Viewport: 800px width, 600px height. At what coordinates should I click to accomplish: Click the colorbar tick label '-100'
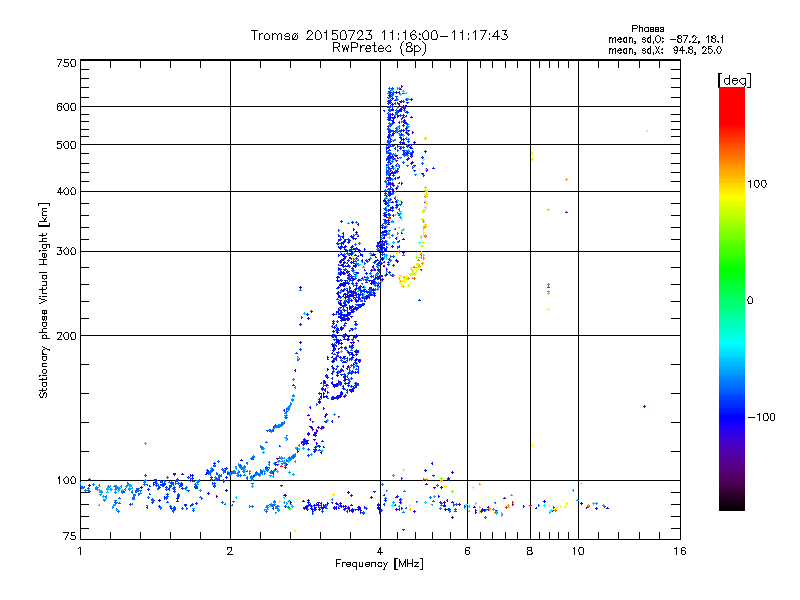761,417
